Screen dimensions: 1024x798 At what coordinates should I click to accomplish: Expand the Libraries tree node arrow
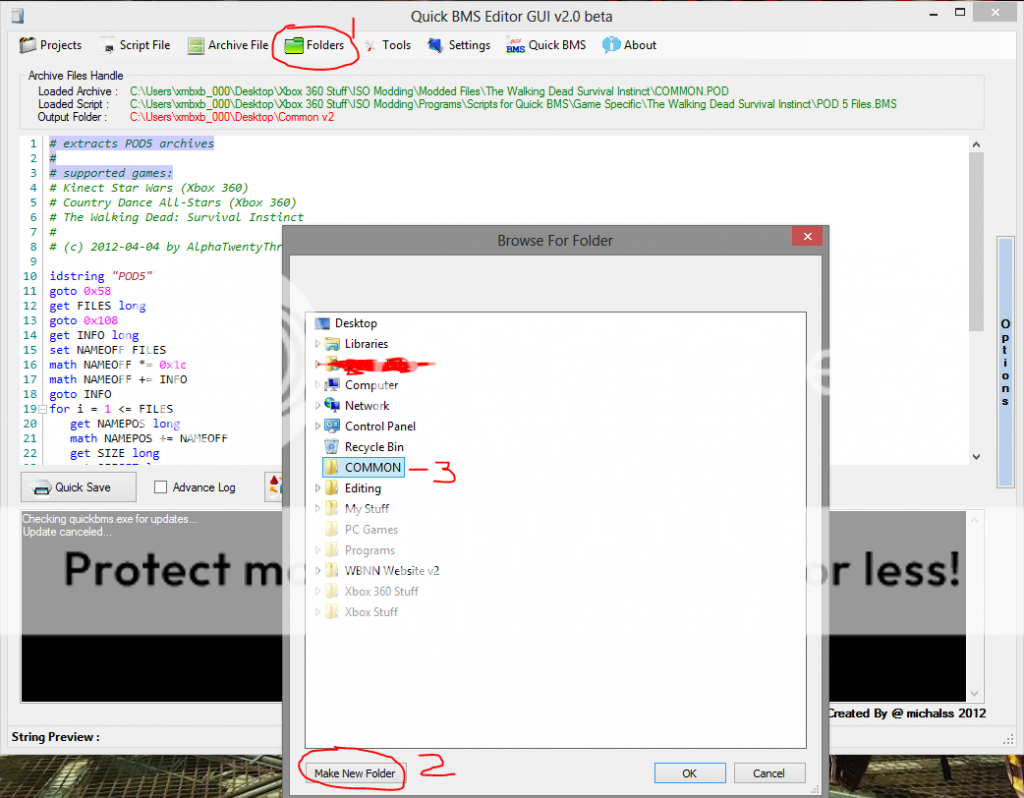pos(319,344)
